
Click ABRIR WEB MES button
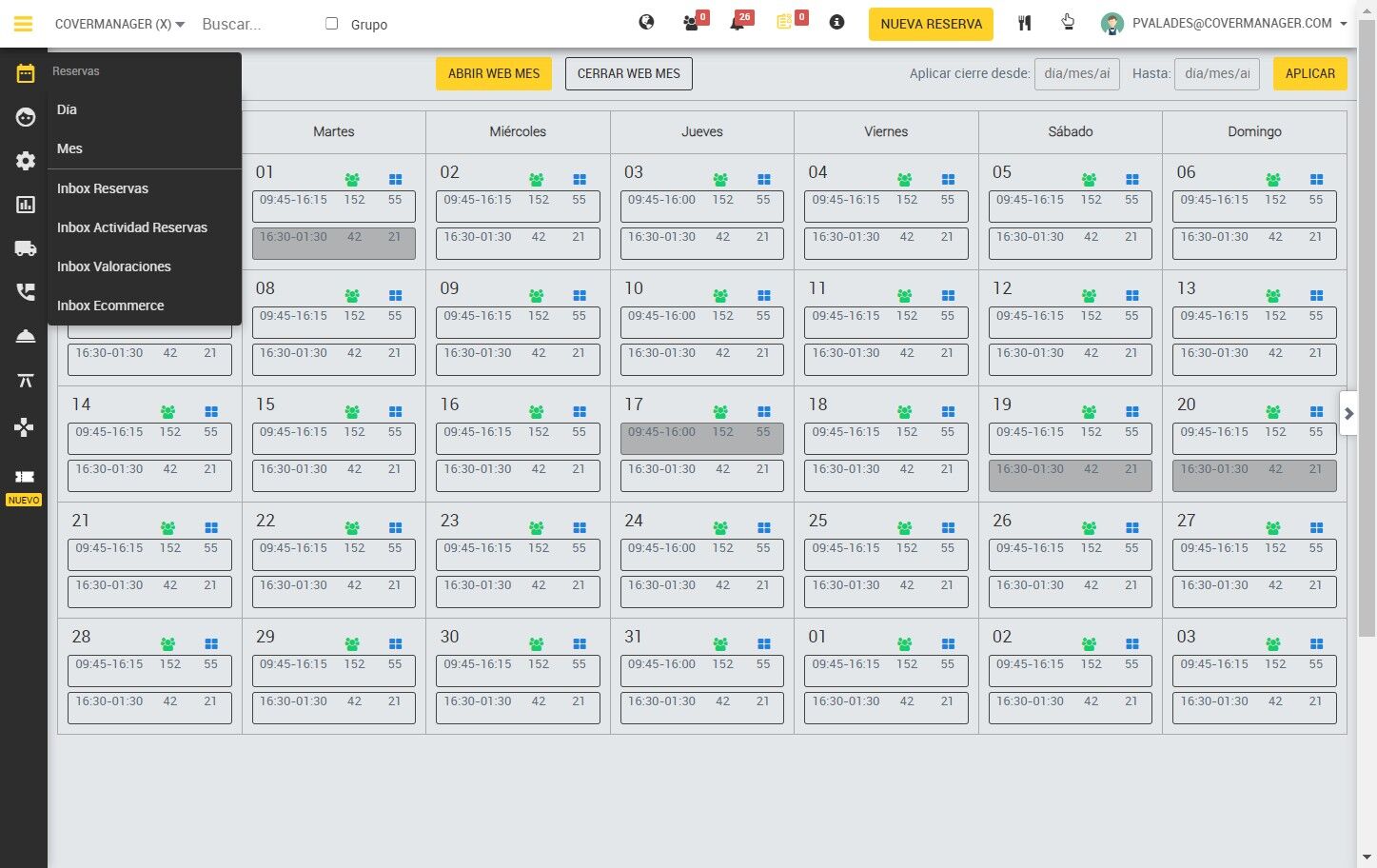point(494,73)
